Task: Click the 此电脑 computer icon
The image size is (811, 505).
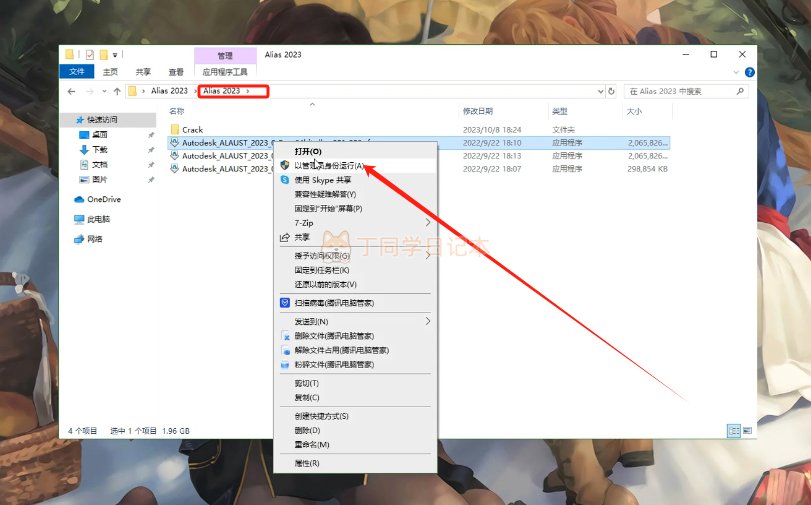Action: 79,219
